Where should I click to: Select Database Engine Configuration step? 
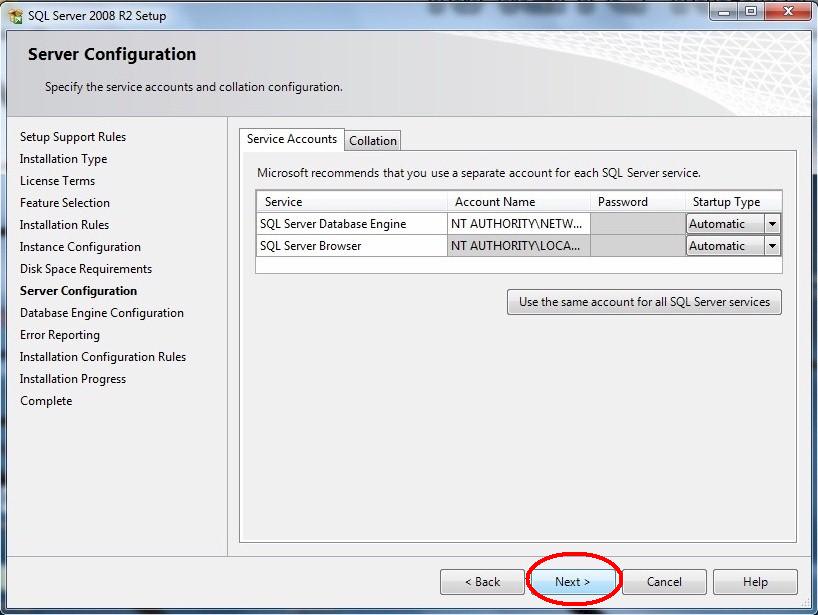point(102,312)
